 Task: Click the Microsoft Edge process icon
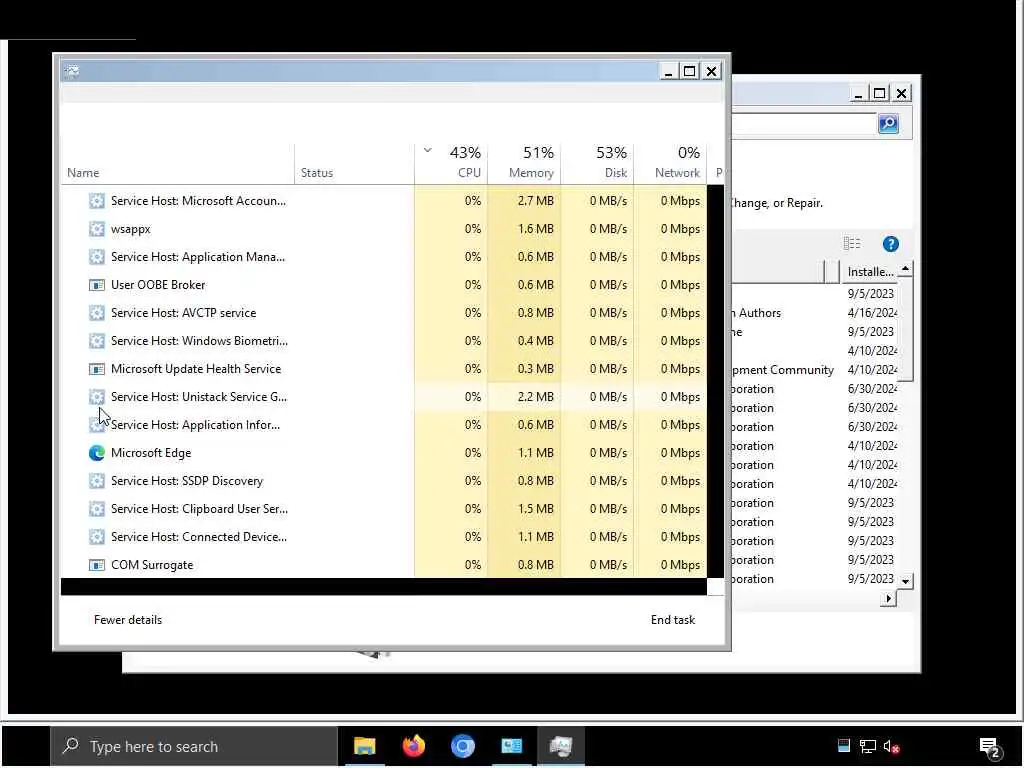point(97,453)
